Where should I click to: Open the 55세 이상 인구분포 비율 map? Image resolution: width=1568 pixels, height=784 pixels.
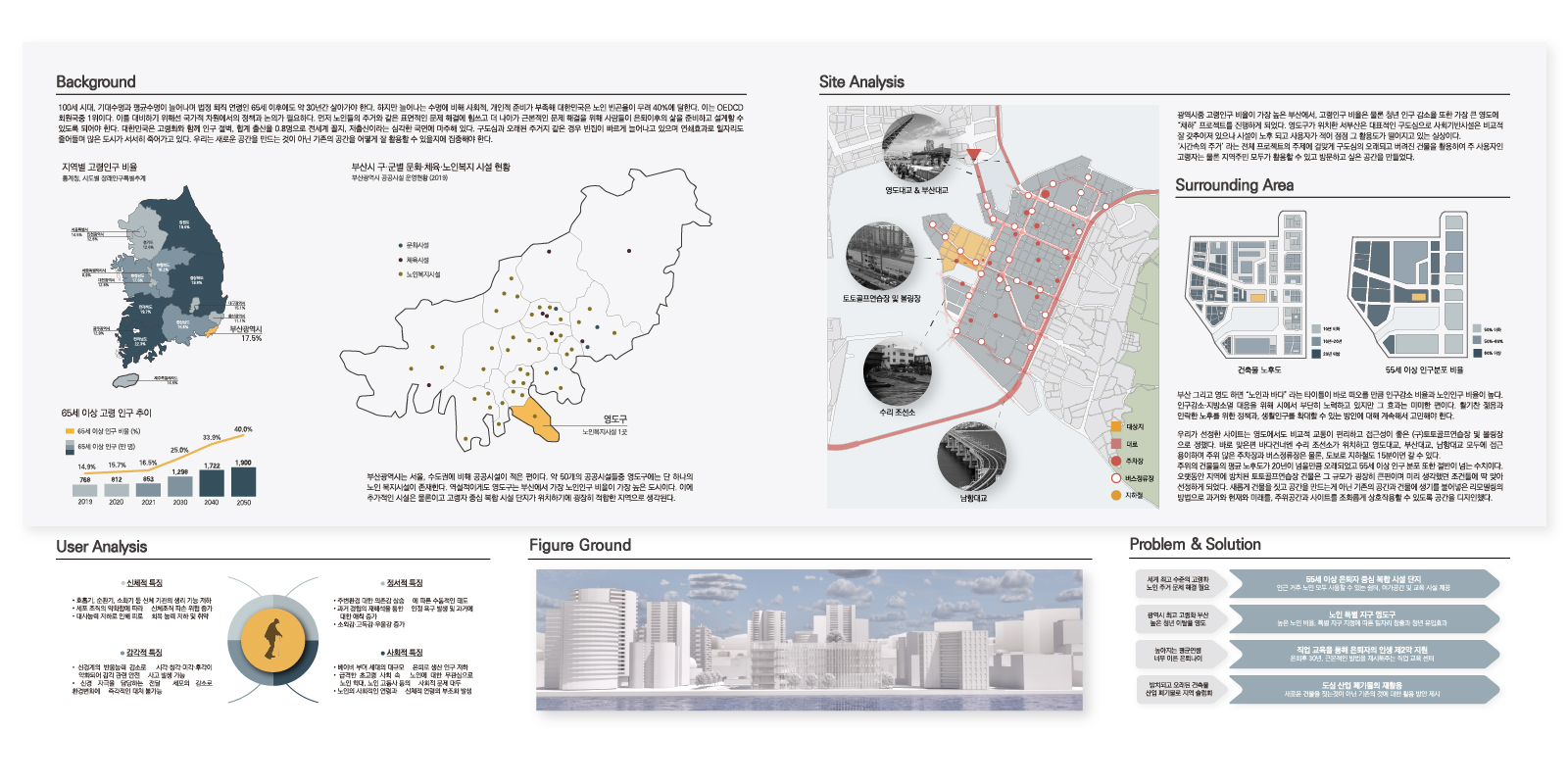[x=1408, y=284]
